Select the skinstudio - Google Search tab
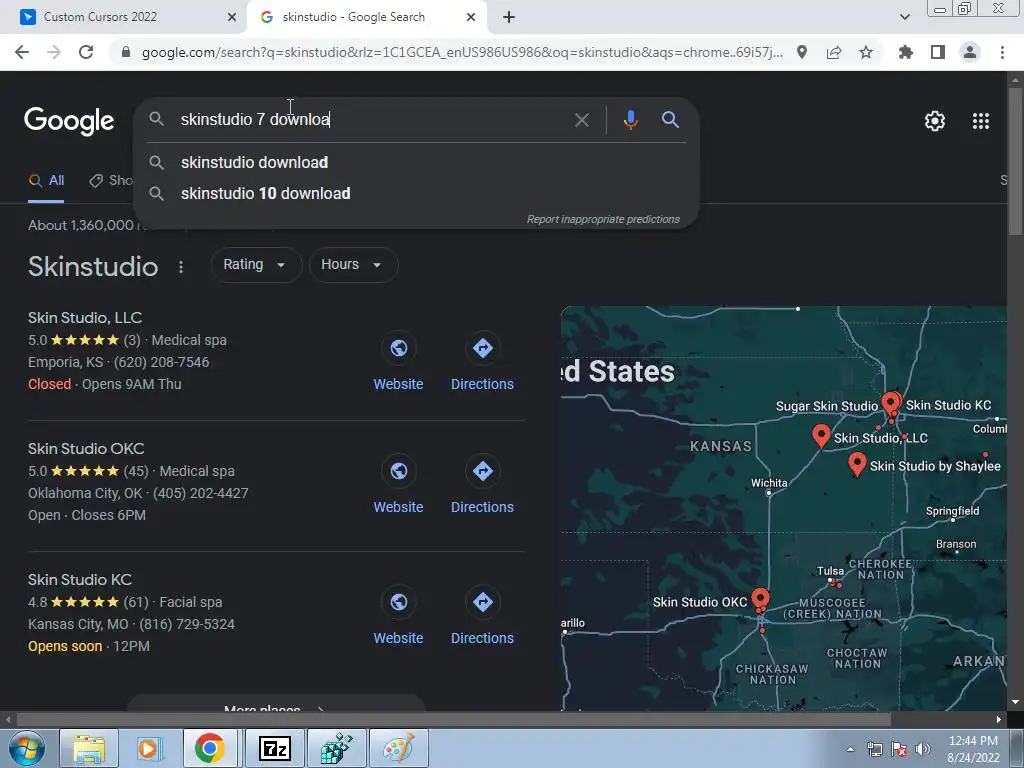The width and height of the screenshot is (1024, 768). (367, 17)
